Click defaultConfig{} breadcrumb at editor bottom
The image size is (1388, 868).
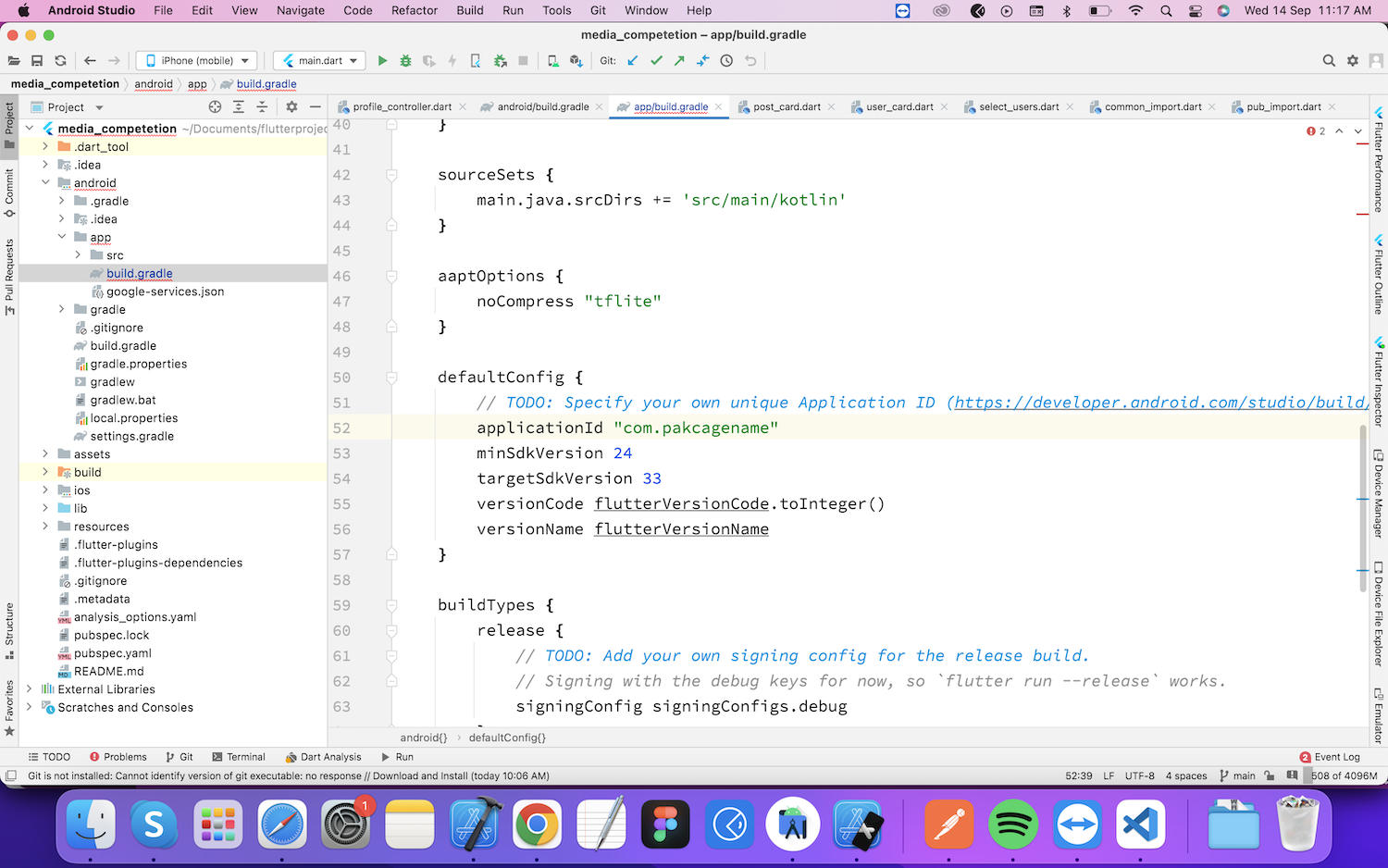click(x=507, y=738)
